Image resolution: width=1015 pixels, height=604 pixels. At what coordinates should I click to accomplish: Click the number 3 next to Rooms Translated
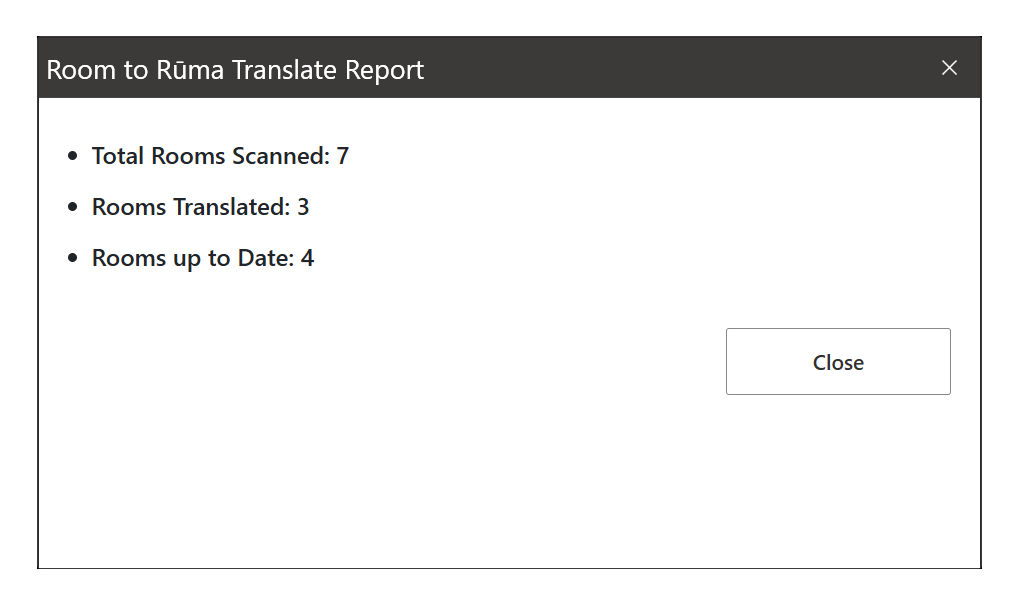304,207
